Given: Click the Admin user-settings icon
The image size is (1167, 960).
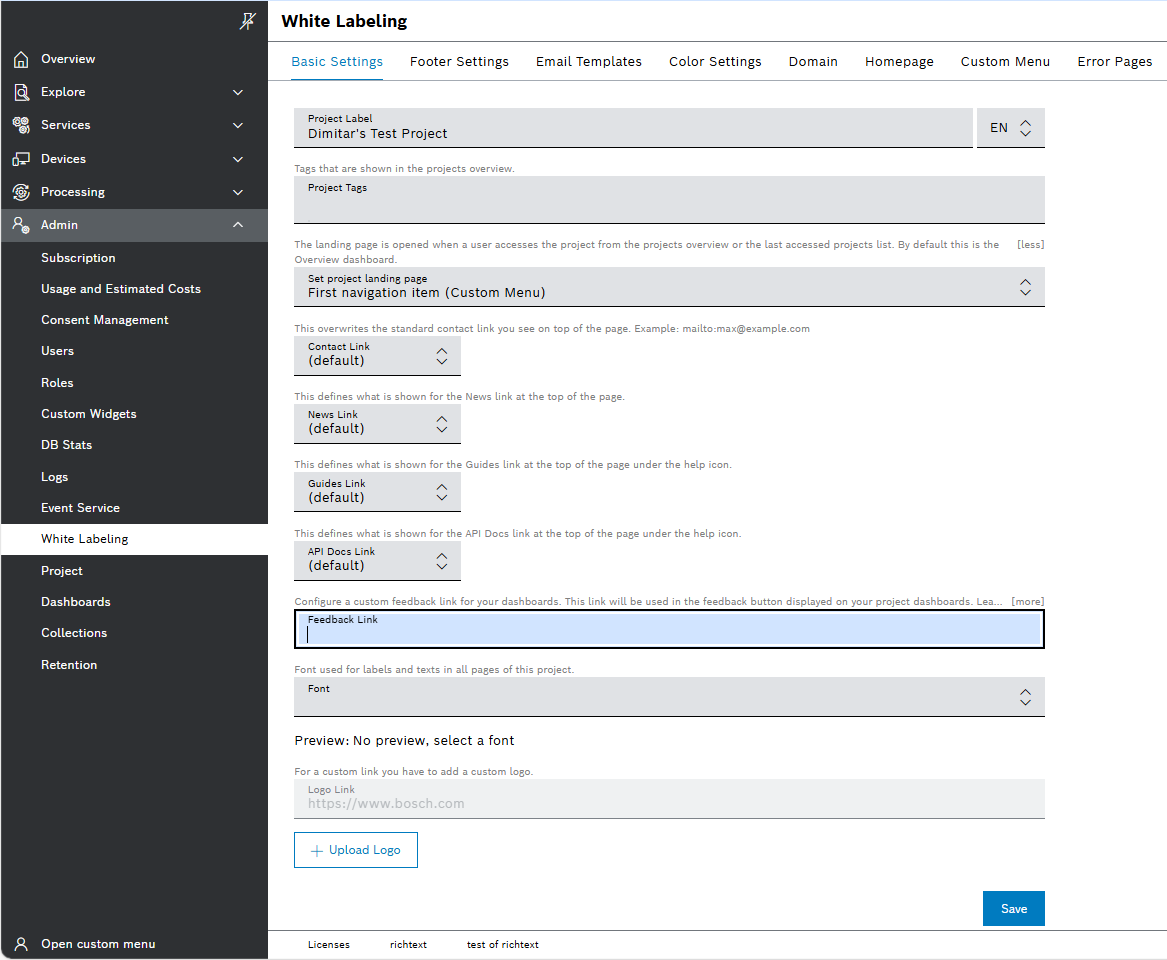Looking at the screenshot, I should click(21, 225).
